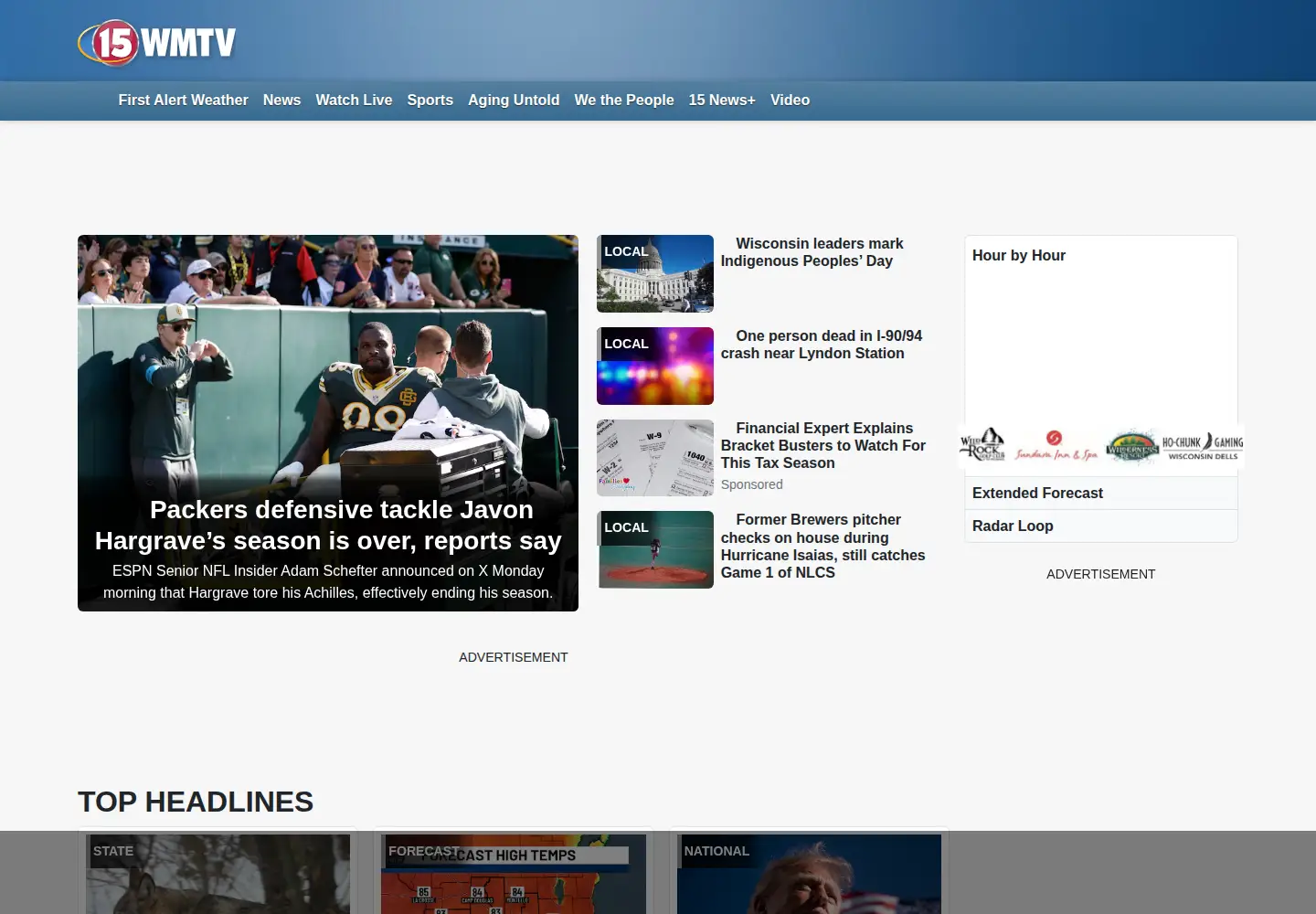Open the Hour by Hour forecast
The height and width of the screenshot is (914, 1316).
point(1019,256)
